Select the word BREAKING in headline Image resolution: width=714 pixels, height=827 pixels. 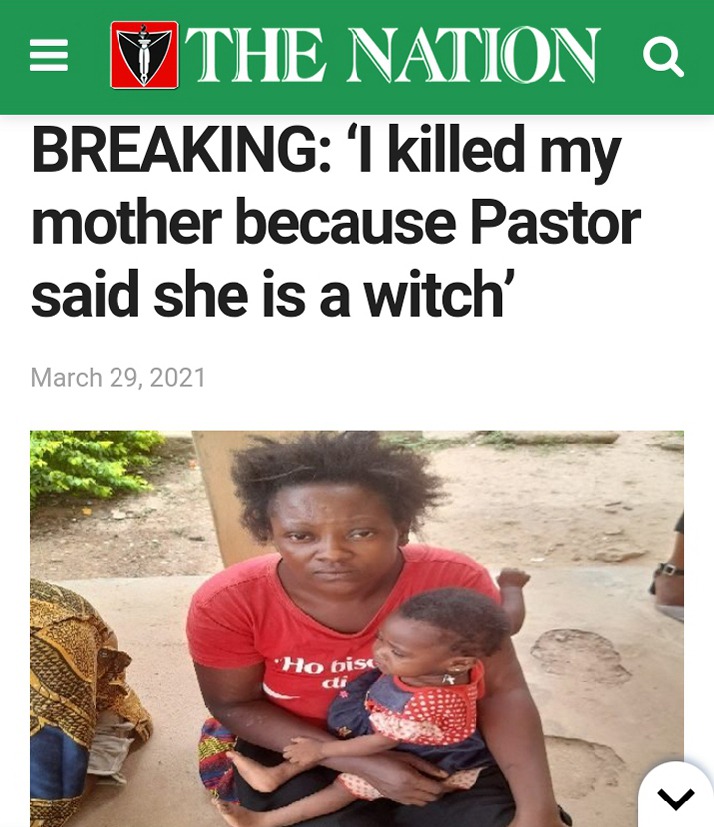pyautogui.click(x=181, y=149)
